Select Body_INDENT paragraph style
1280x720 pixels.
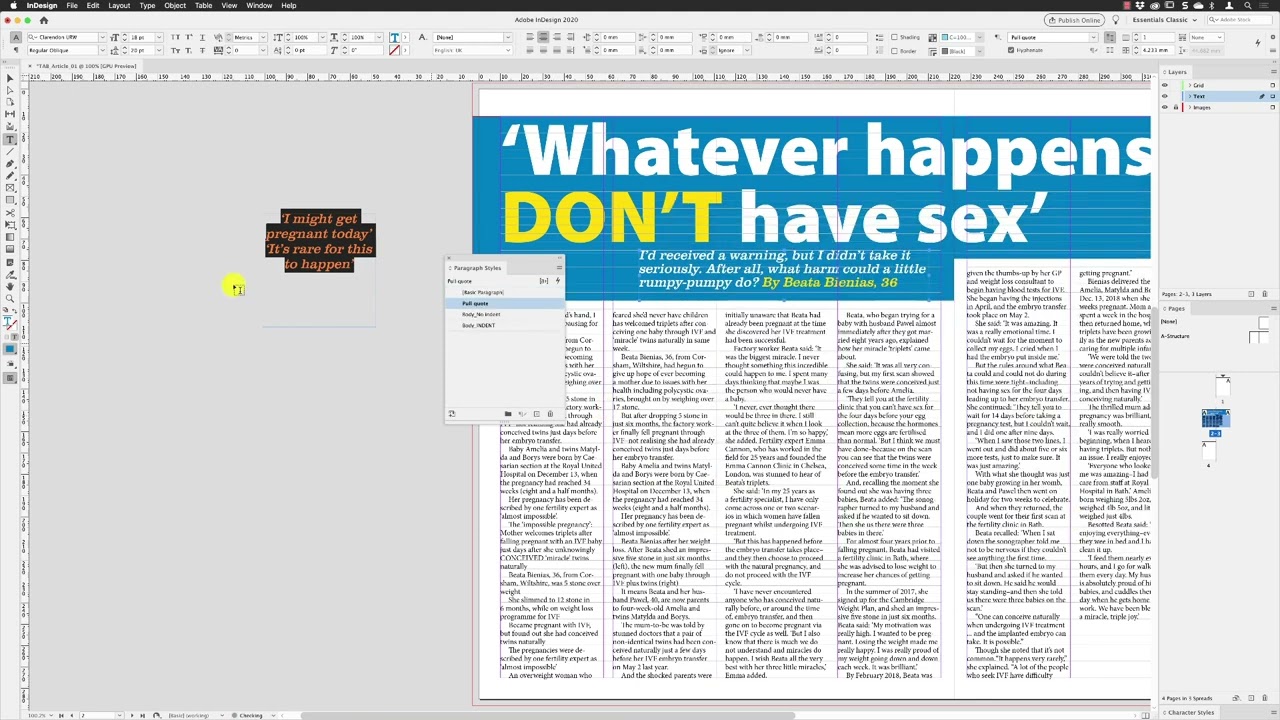505,325
